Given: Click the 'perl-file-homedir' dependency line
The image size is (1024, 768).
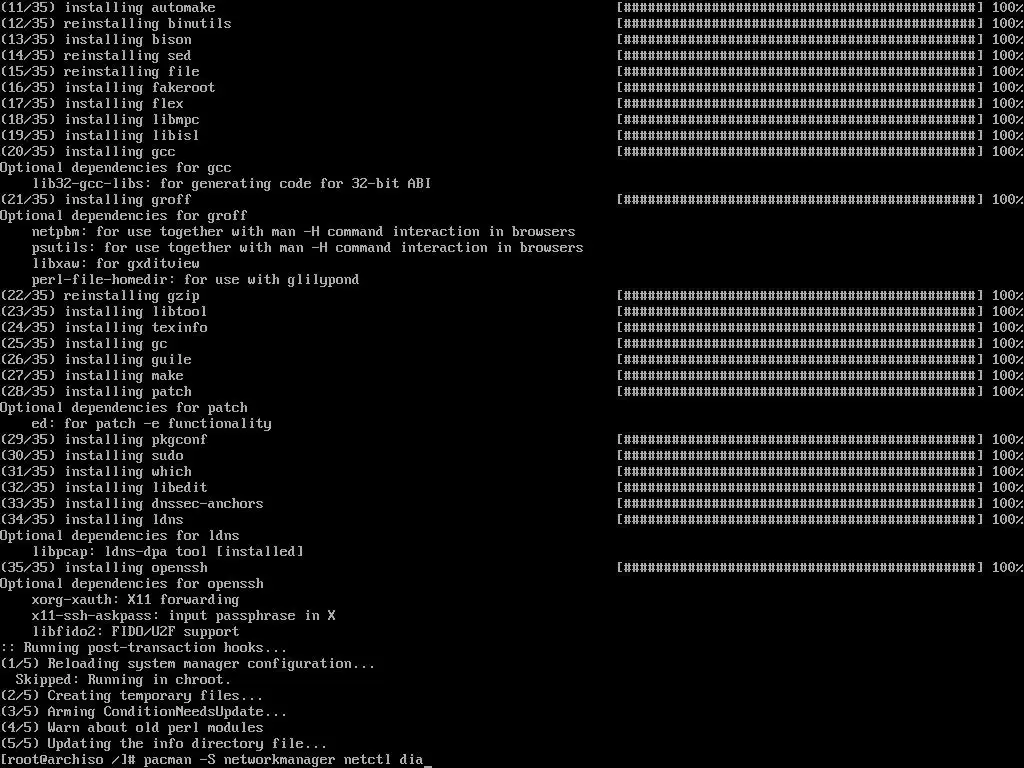Looking at the screenshot, I should [x=195, y=280].
